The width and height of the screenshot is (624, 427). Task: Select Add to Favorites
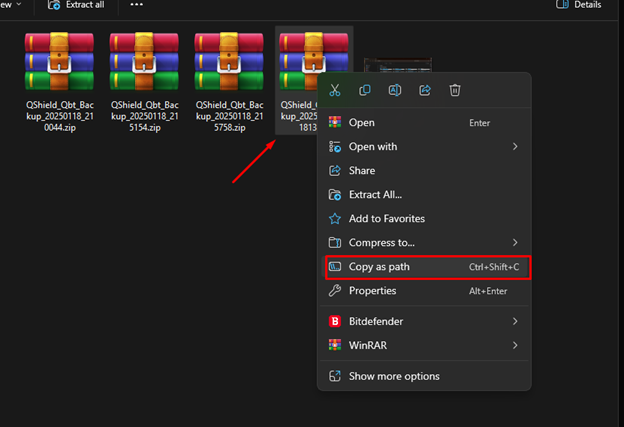coord(424,218)
